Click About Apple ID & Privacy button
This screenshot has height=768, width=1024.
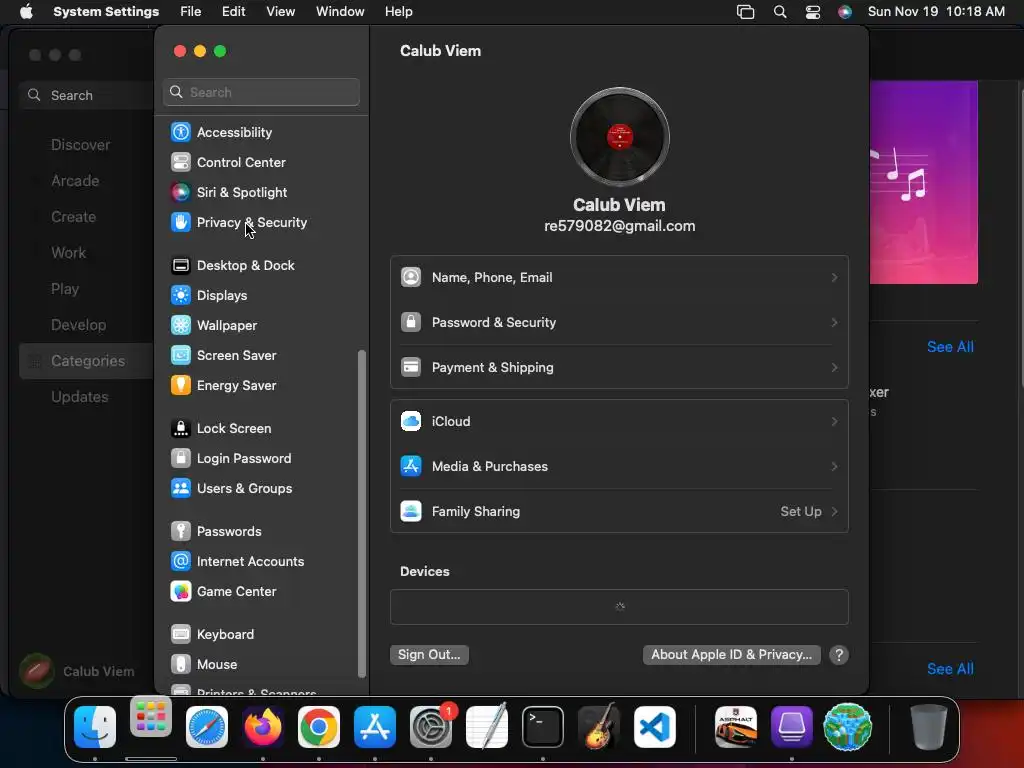tap(731, 655)
